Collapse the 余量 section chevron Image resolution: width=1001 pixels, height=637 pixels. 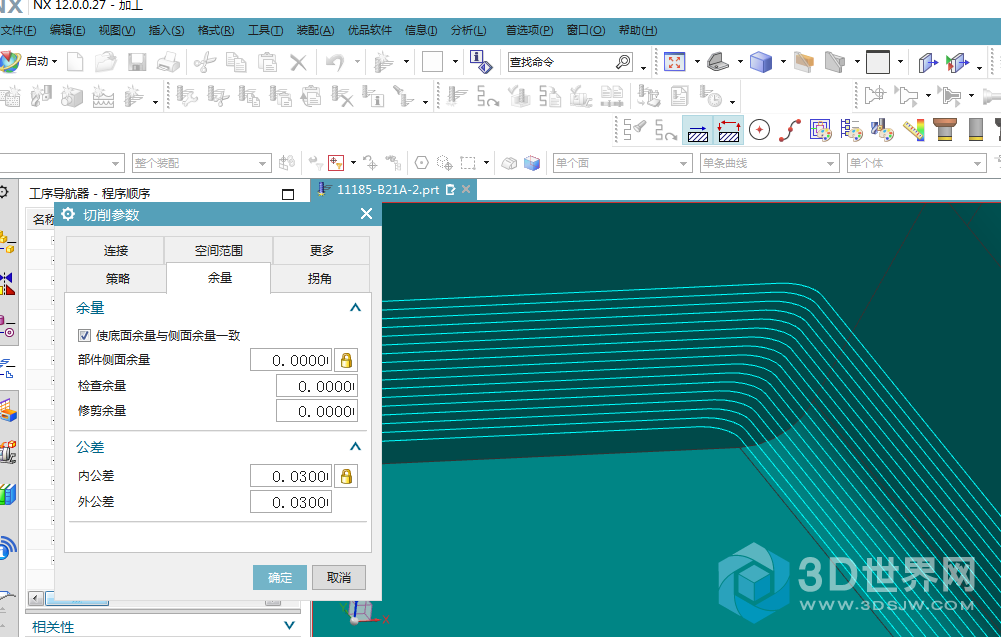pos(356,308)
